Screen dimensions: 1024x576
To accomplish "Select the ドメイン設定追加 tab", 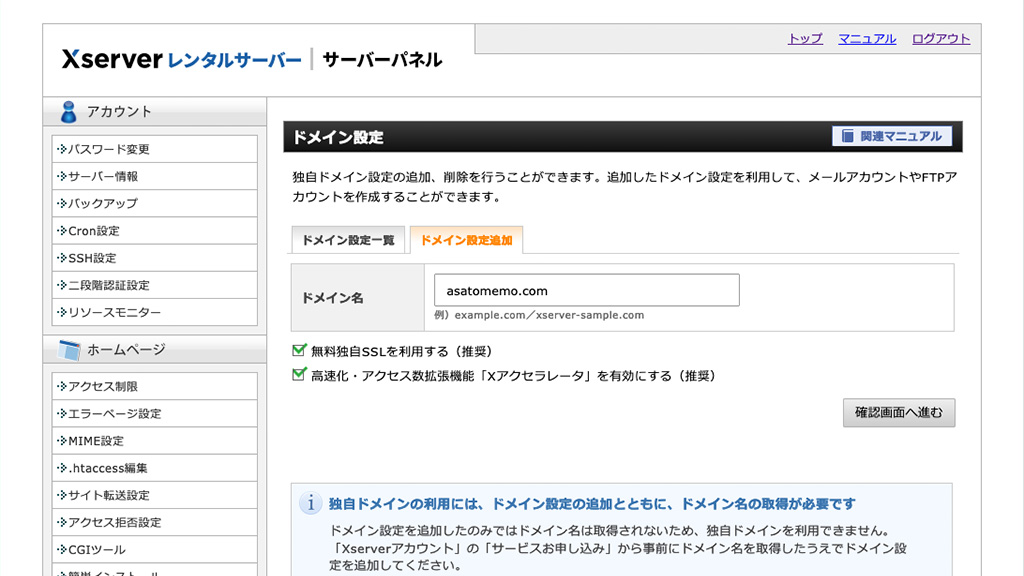I will 466,240.
